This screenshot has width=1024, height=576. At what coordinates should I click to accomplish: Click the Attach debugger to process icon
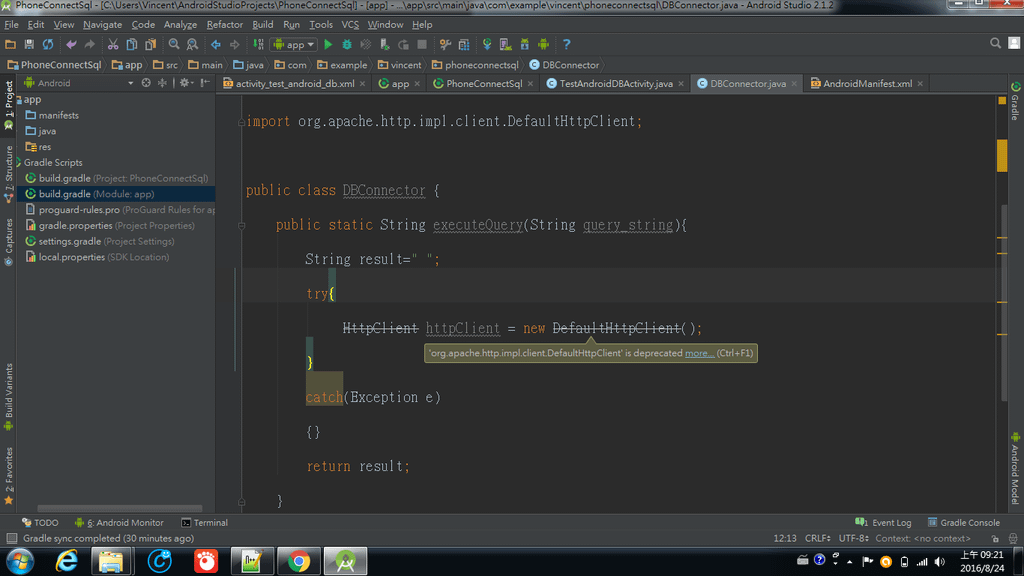click(385, 44)
